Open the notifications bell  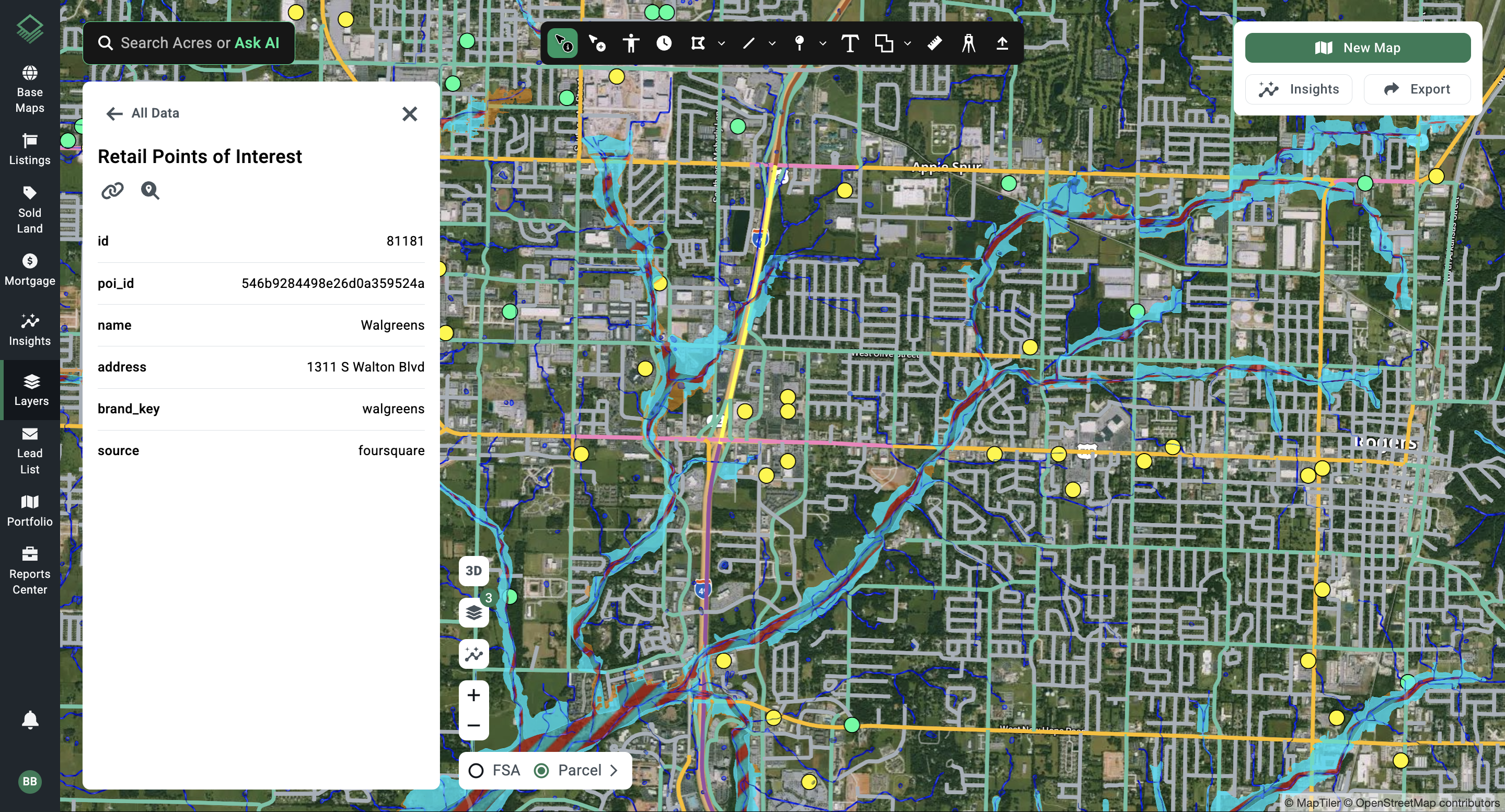(x=30, y=720)
